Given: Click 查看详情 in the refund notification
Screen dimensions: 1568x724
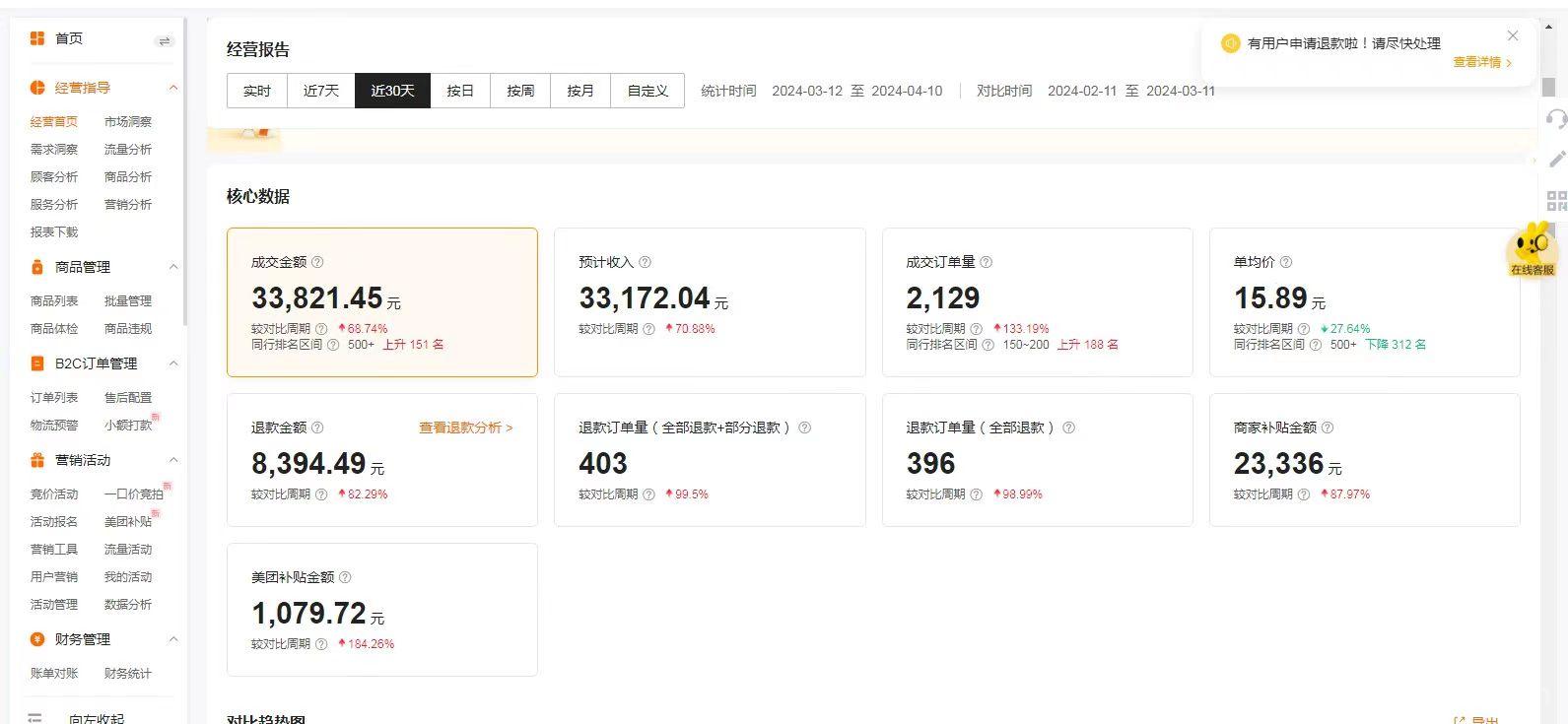Looking at the screenshot, I should pos(1481,62).
